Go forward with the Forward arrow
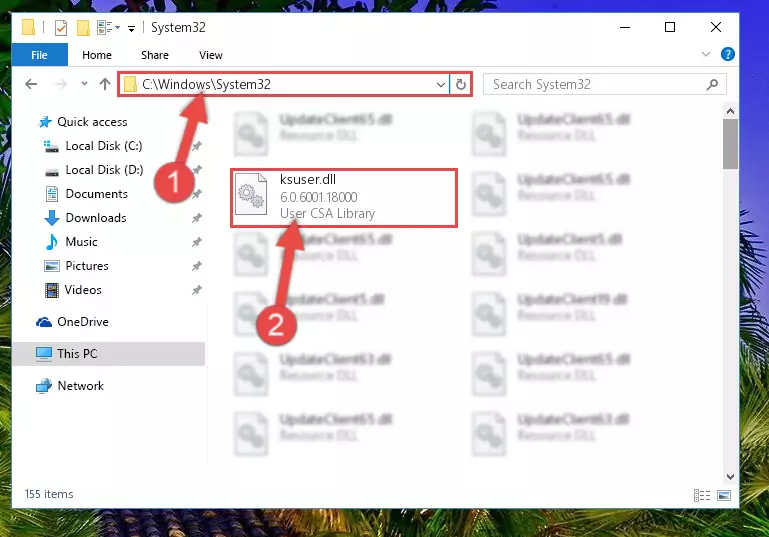This screenshot has height=537, width=769. pos(61,84)
